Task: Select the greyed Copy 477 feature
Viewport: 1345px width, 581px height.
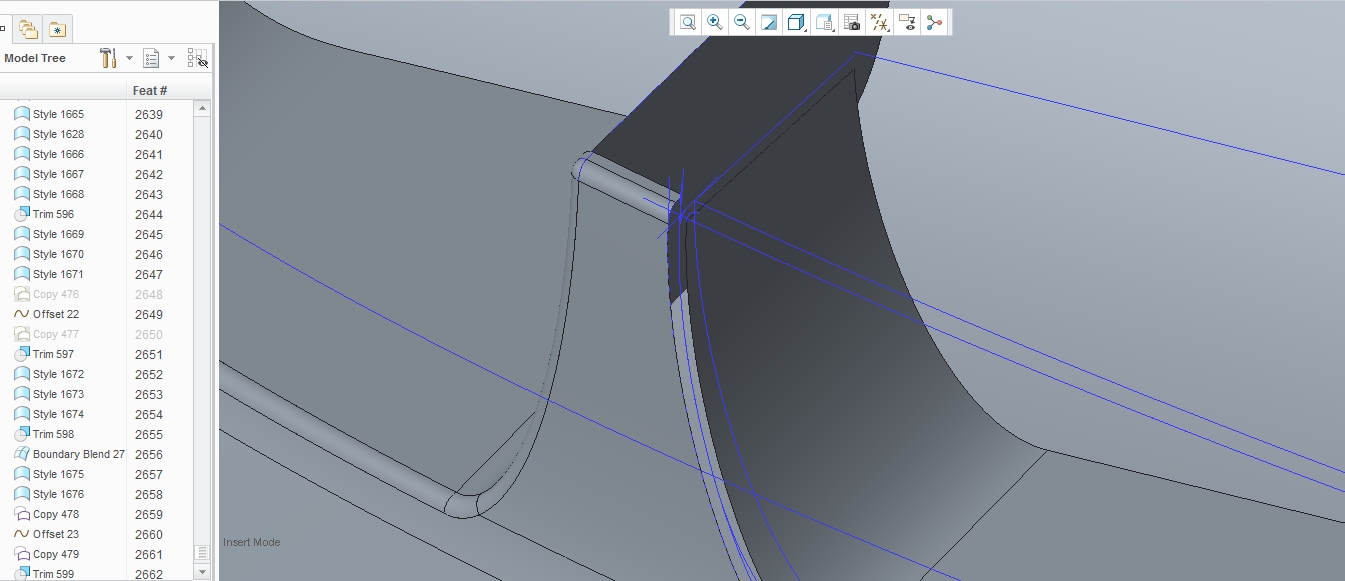Action: (56, 334)
